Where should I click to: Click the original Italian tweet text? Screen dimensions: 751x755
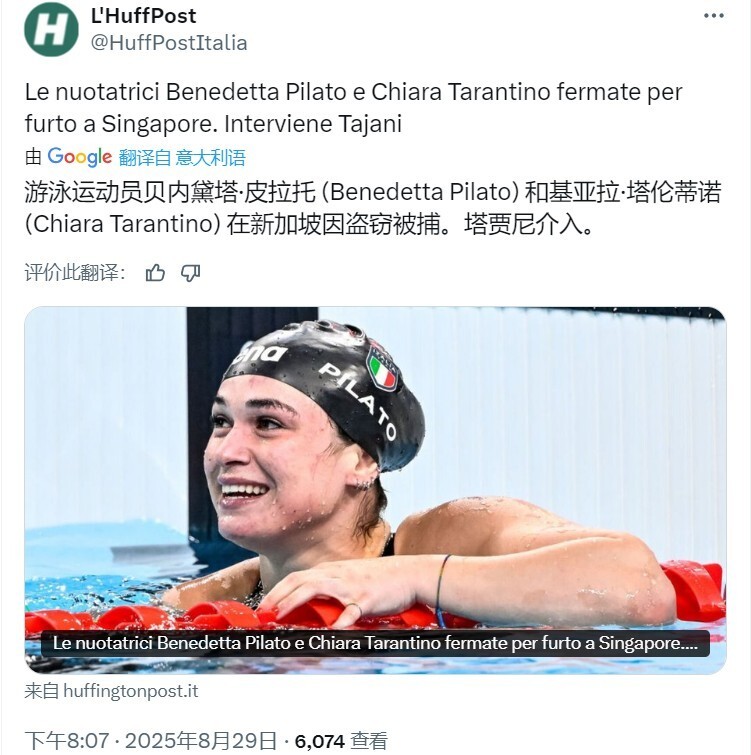(353, 108)
